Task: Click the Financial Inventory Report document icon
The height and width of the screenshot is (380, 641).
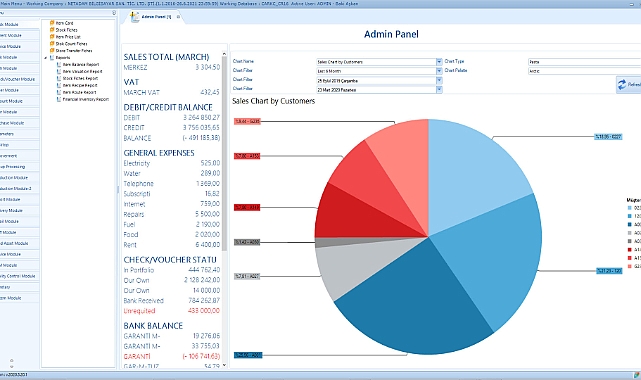Action: pos(59,99)
